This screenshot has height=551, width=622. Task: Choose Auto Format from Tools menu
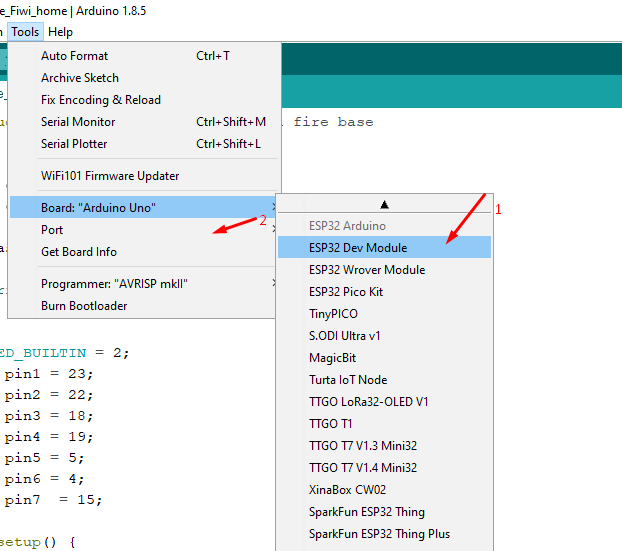pyautogui.click(x=144, y=56)
